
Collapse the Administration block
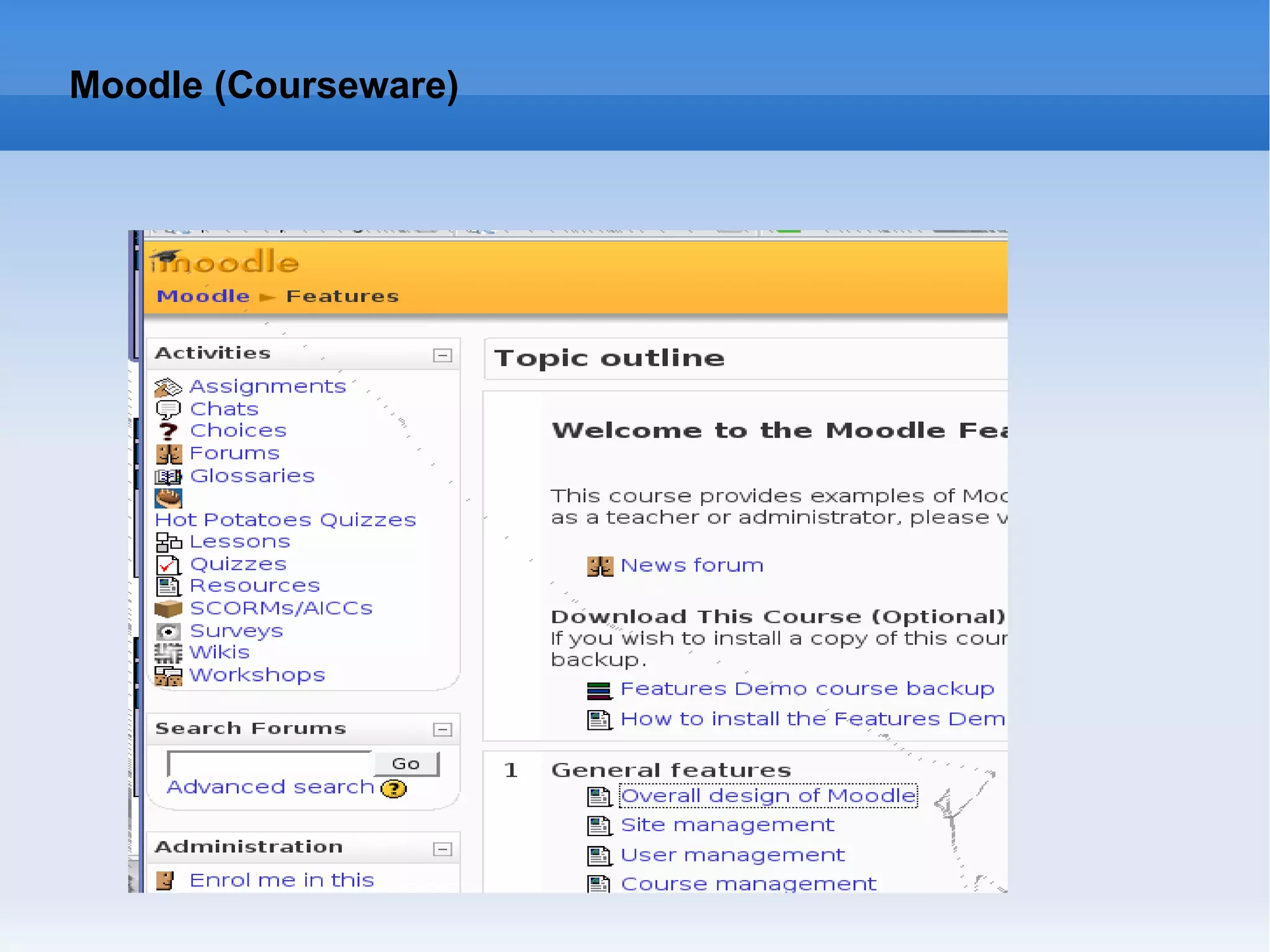442,849
